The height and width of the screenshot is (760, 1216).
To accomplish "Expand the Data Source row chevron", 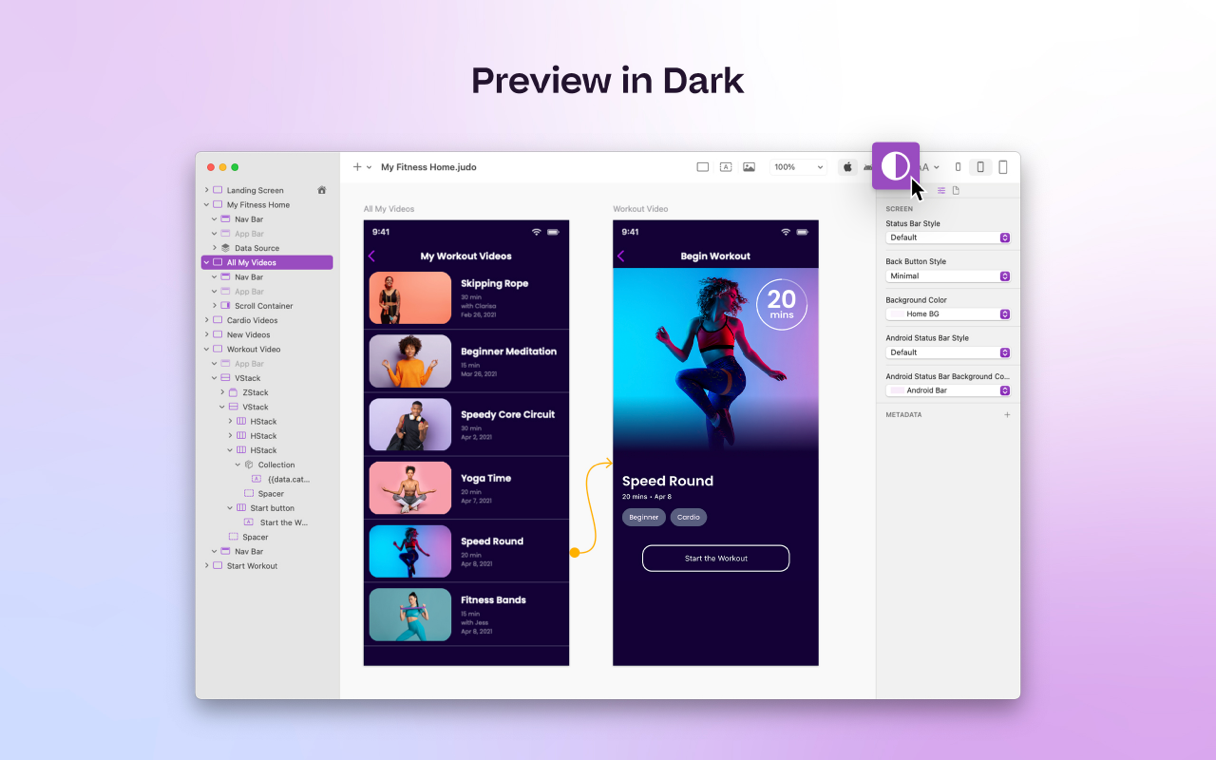I will [214, 248].
